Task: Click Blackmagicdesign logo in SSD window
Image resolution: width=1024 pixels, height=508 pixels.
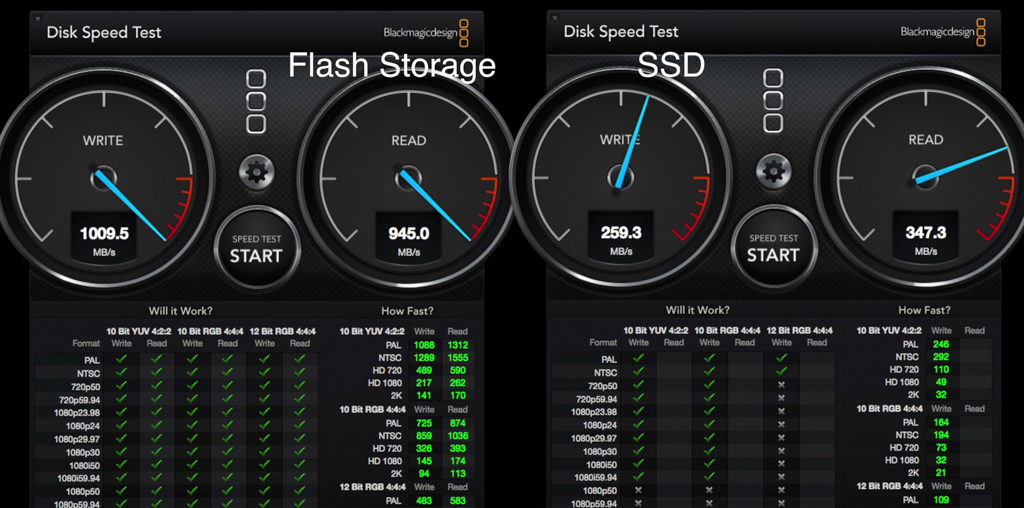Action: [x=943, y=31]
